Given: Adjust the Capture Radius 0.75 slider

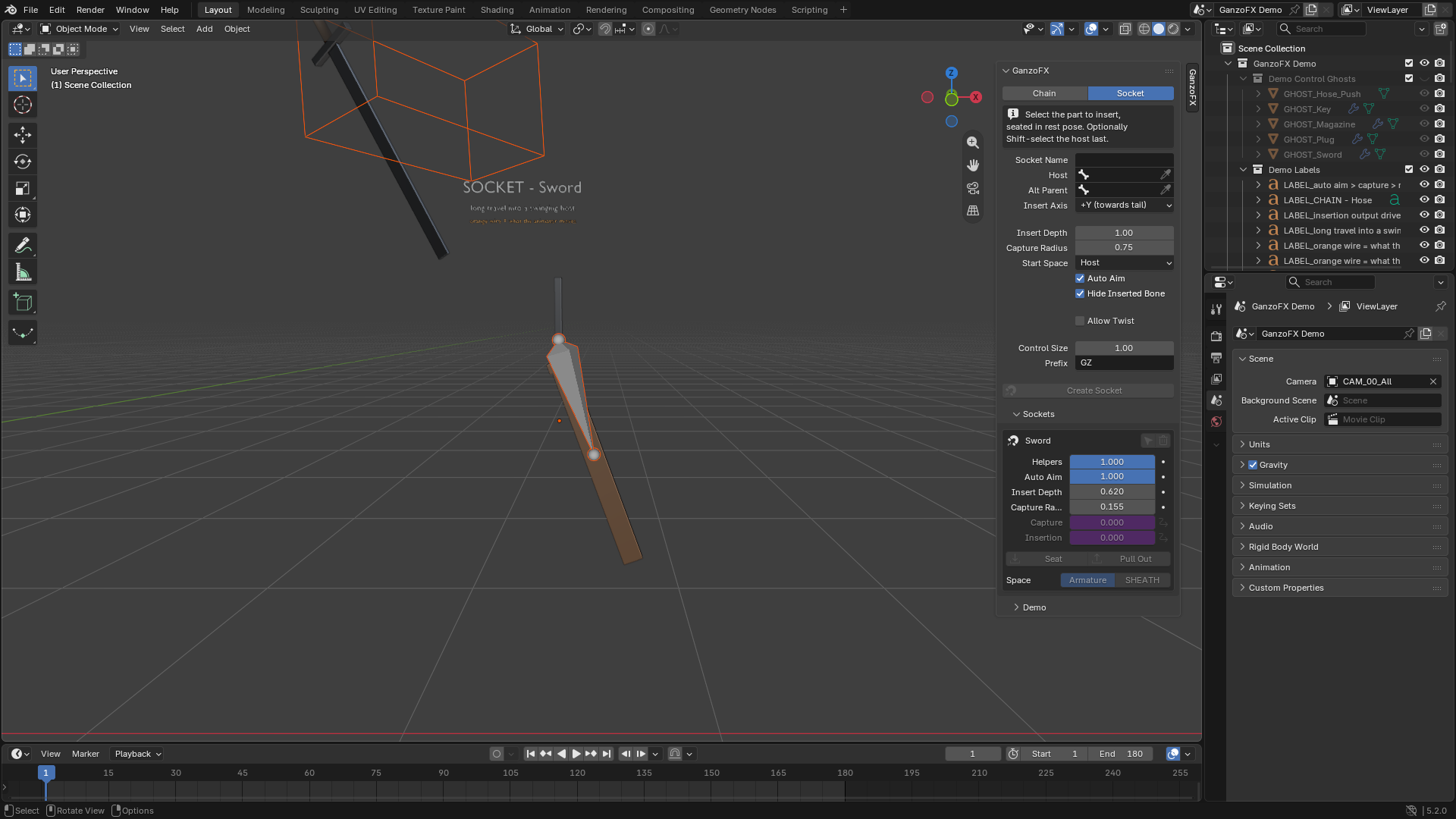Looking at the screenshot, I should click(x=1124, y=248).
